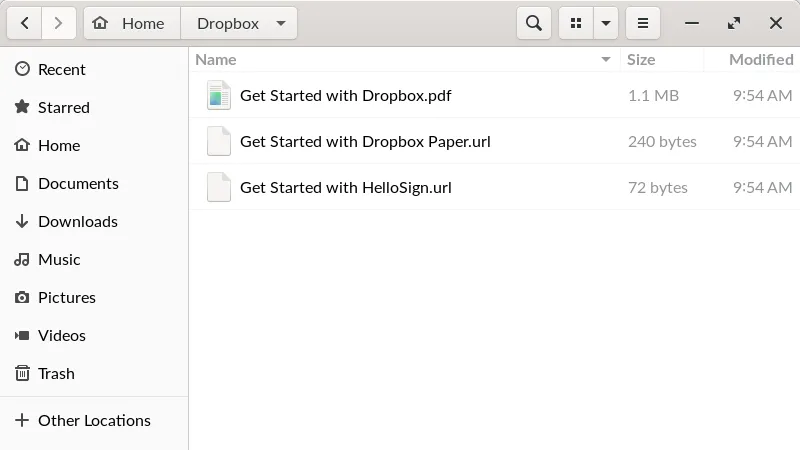
Task: Open Starred in the sidebar
Action: (63, 107)
